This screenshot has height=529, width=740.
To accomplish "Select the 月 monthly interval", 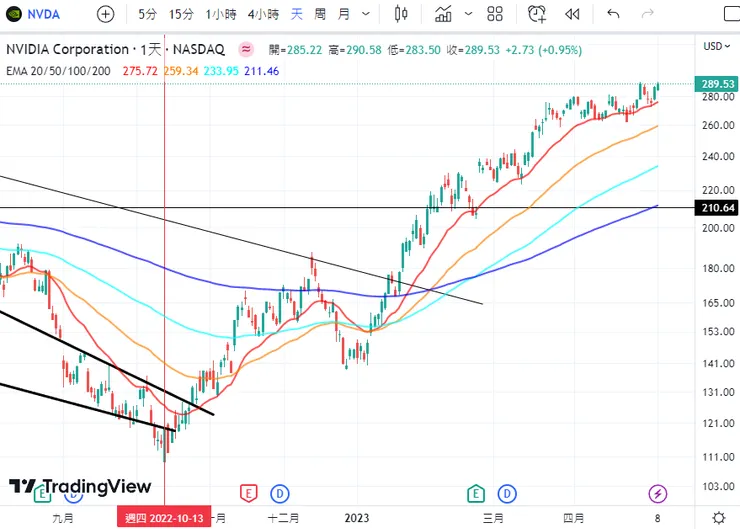I will coord(344,14).
